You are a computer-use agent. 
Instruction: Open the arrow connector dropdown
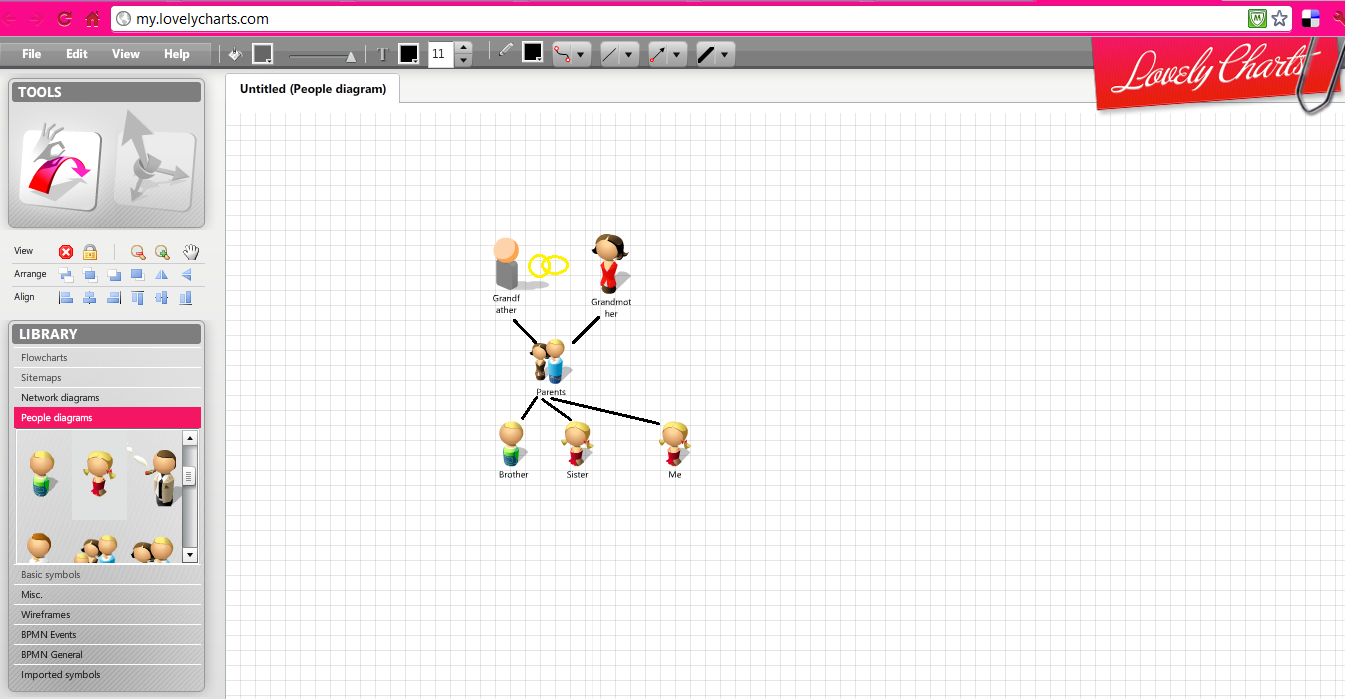(677, 54)
